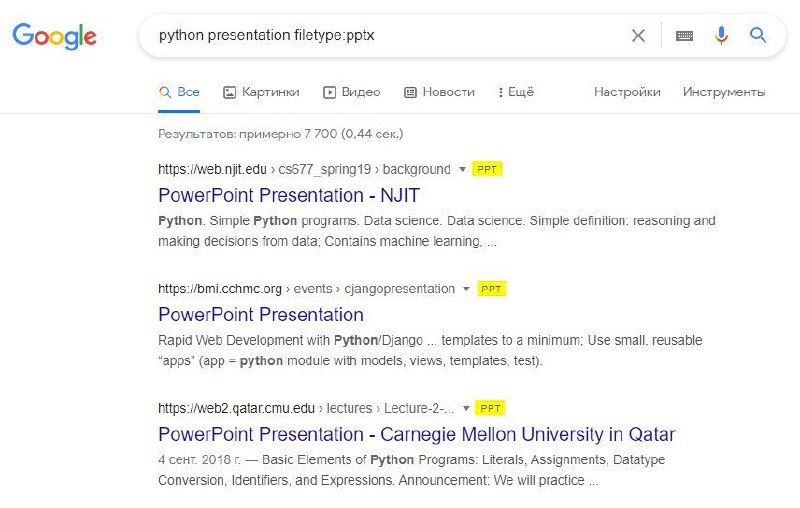Open the PowerPoint Presentation - NJIT link
The image size is (800, 508).
click(289, 195)
